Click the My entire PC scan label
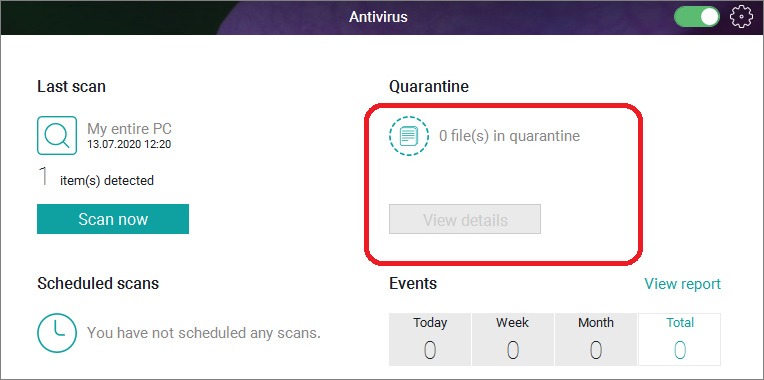This screenshot has height=380, width=764. click(x=129, y=129)
